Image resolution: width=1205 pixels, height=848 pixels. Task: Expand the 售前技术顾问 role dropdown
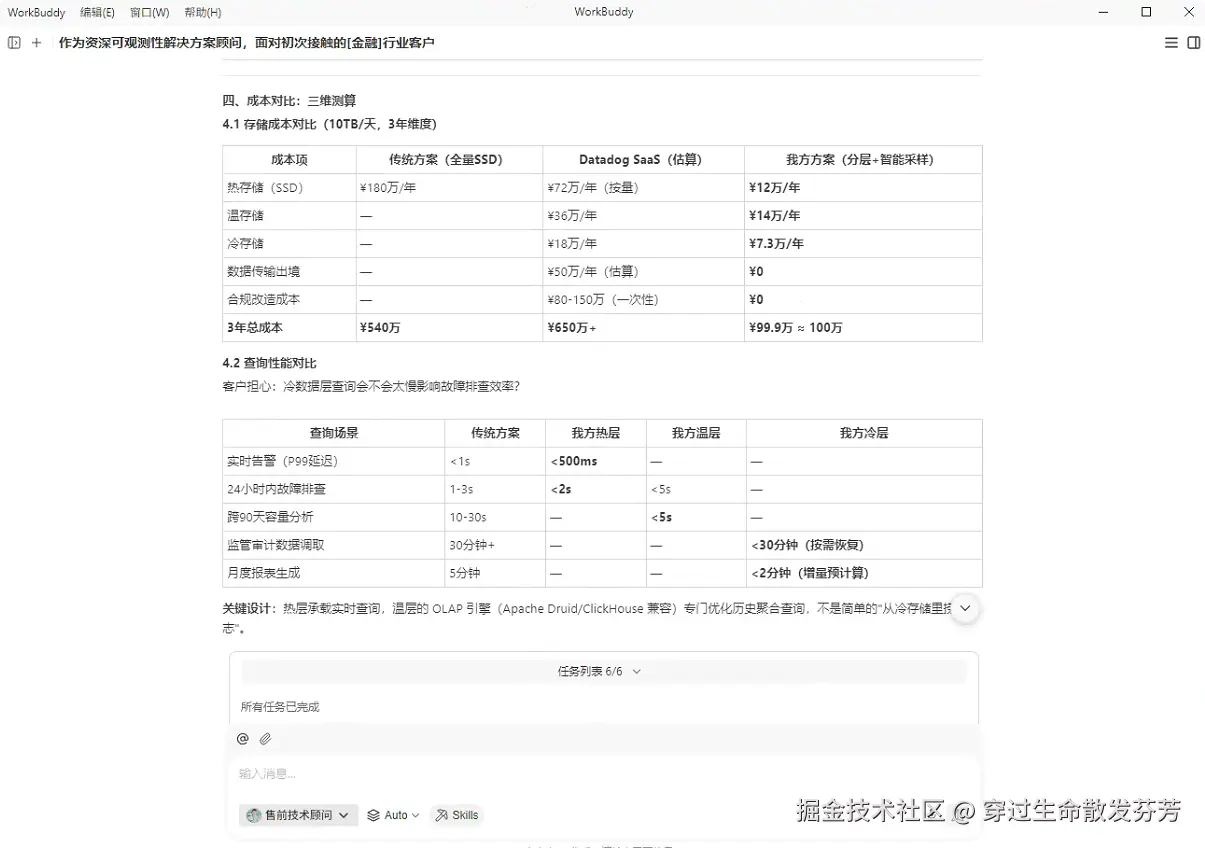point(298,815)
